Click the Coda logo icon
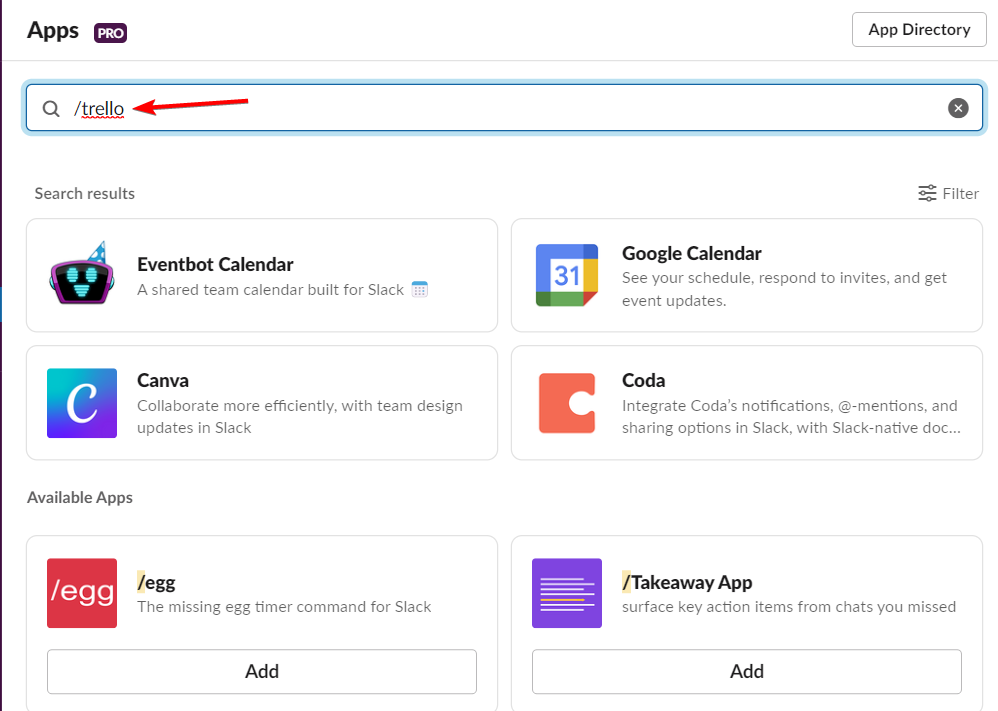 click(x=566, y=403)
